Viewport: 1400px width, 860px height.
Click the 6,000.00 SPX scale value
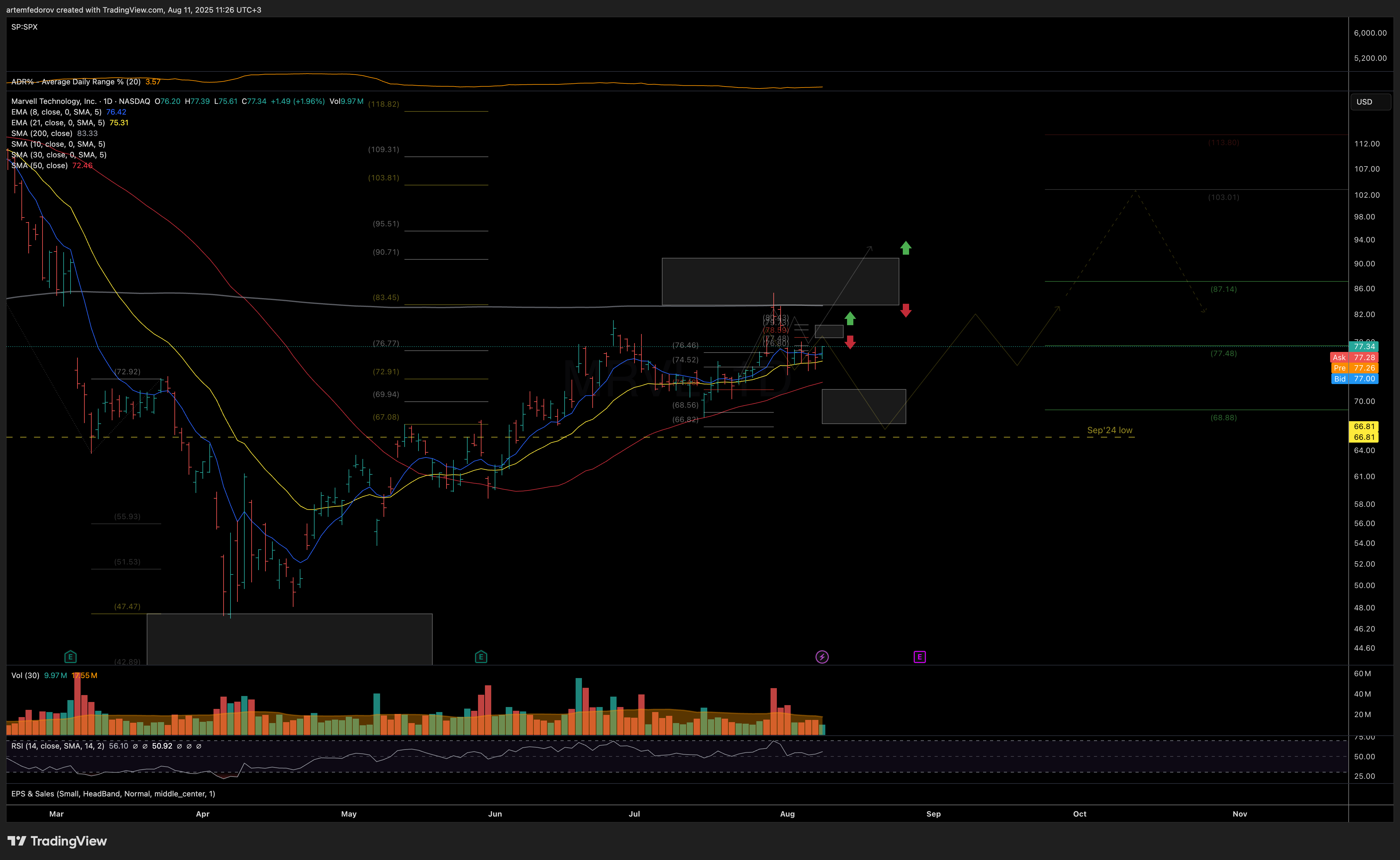[1370, 33]
